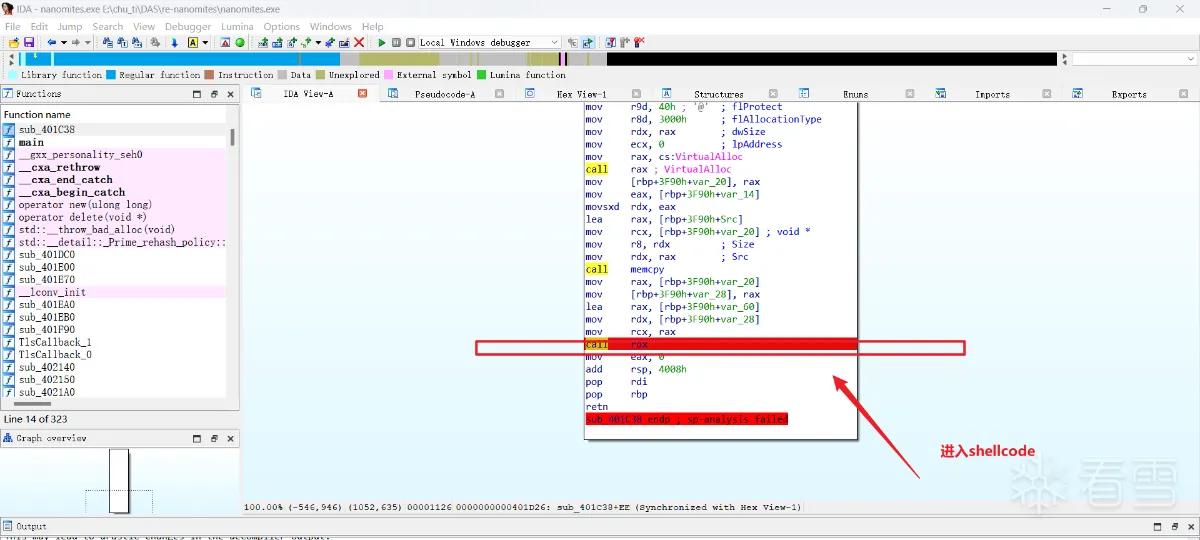Close the IDA View-A tab
This screenshot has height=540, width=1200.
pos(362,94)
